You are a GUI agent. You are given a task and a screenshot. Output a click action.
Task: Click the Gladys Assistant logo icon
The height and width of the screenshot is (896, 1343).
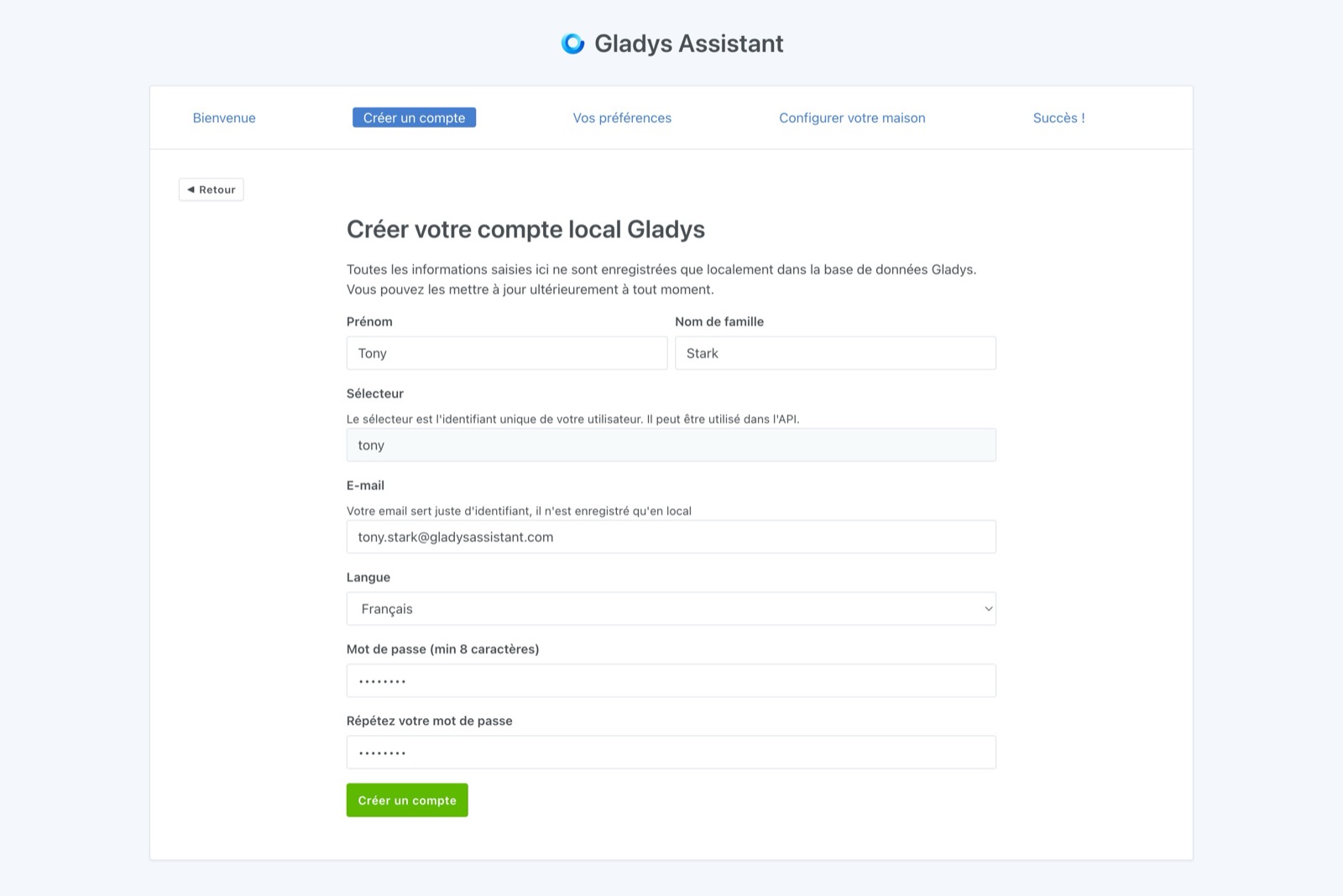coord(574,43)
